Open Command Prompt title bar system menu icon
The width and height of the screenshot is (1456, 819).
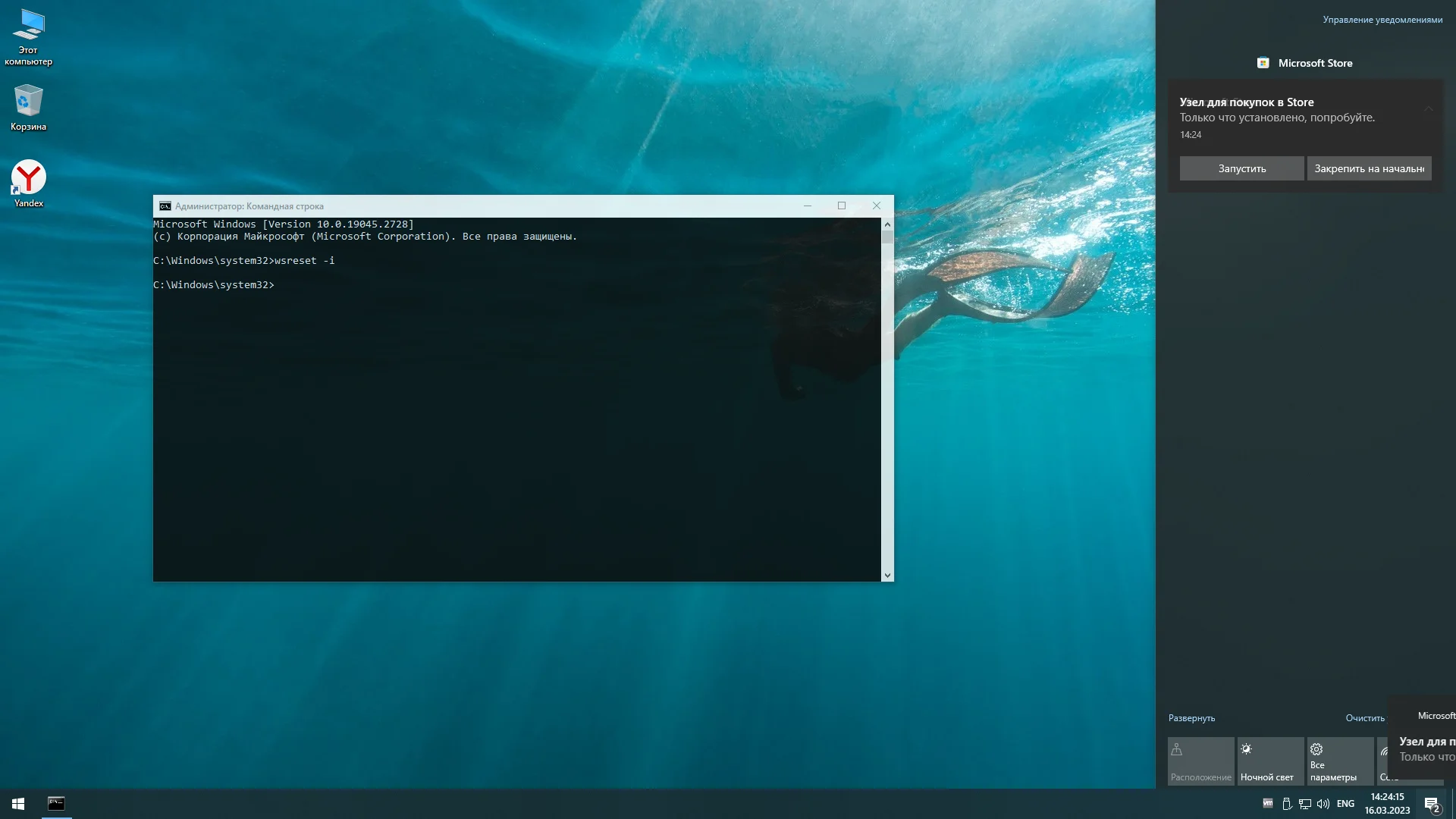(x=165, y=206)
